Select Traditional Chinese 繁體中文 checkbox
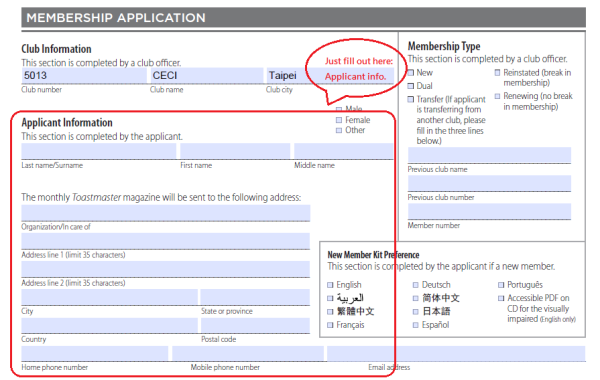600x380 pixels. click(330, 312)
